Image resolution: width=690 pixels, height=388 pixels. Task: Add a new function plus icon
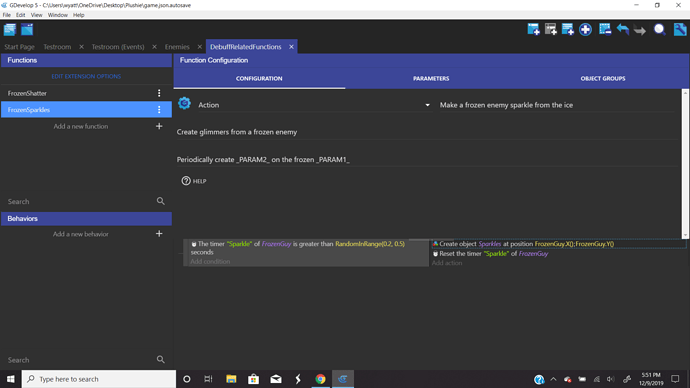click(x=159, y=126)
